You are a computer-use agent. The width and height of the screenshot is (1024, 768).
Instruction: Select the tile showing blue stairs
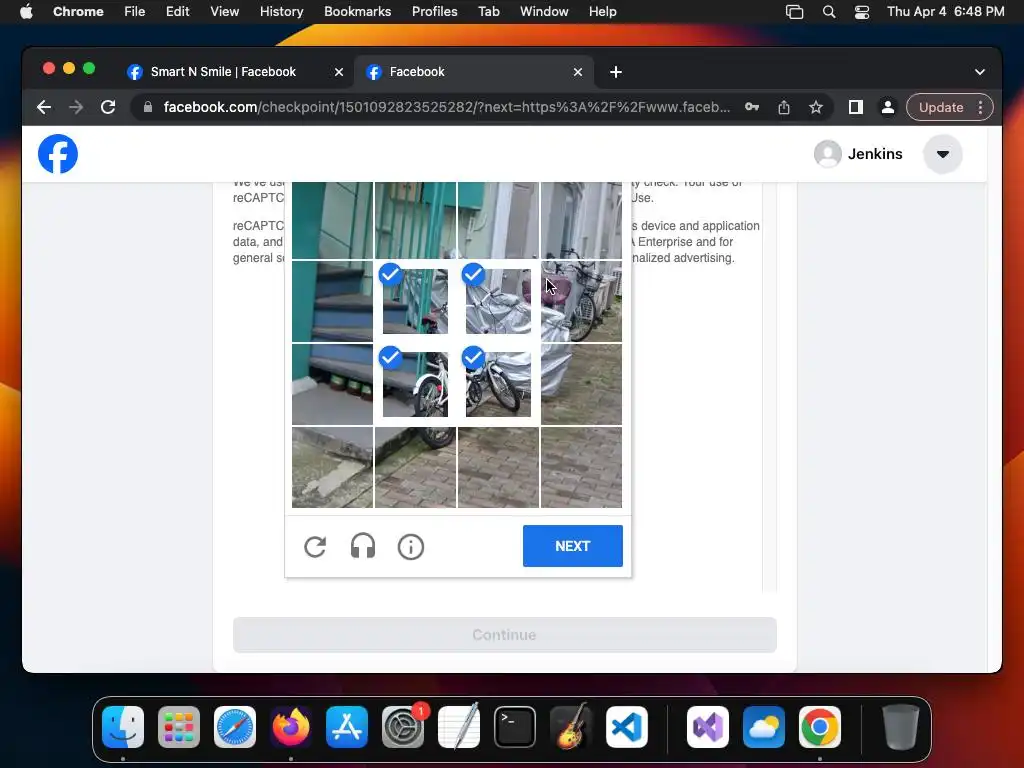pos(332,301)
